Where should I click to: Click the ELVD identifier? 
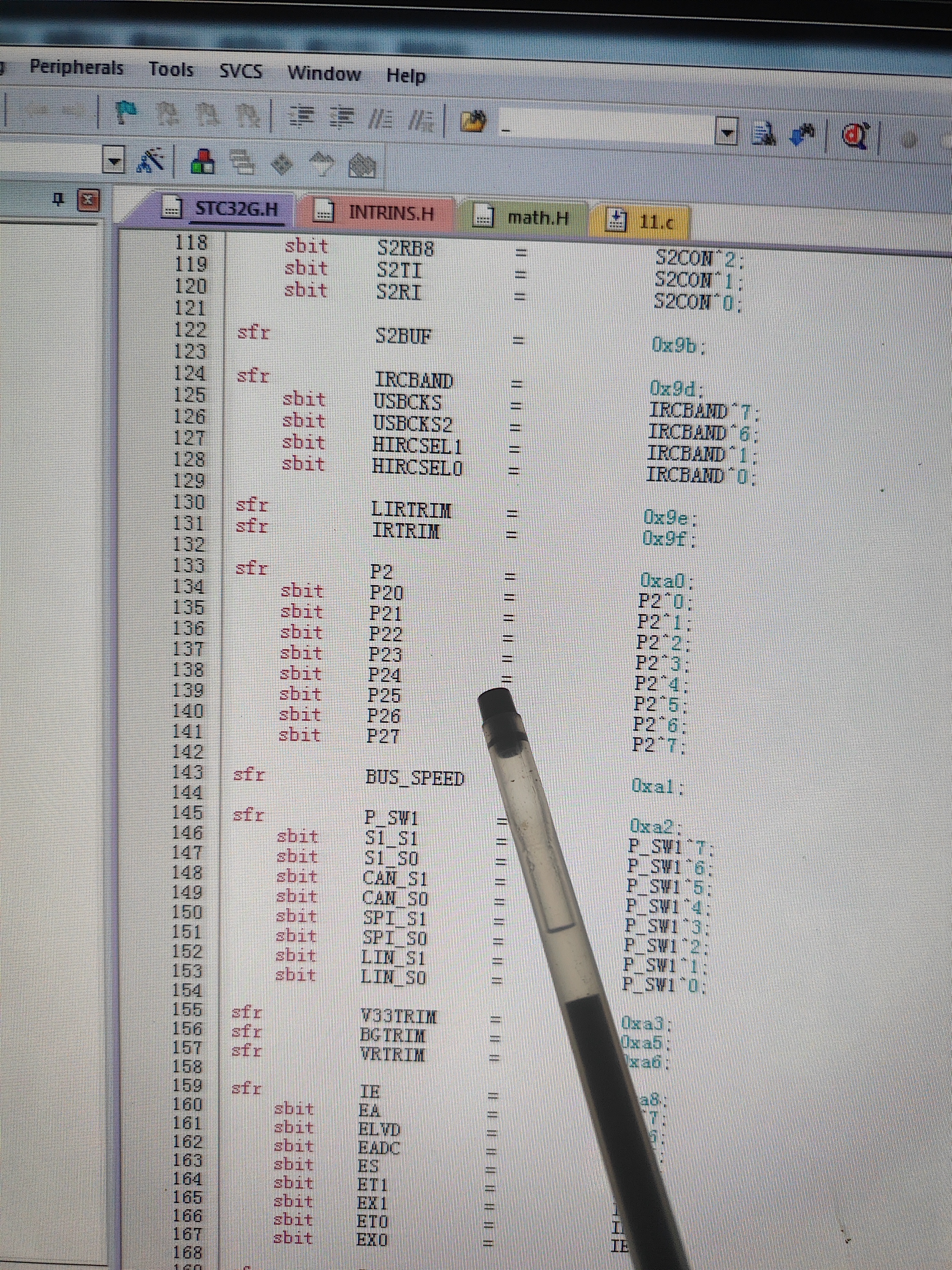pyautogui.click(x=379, y=1129)
